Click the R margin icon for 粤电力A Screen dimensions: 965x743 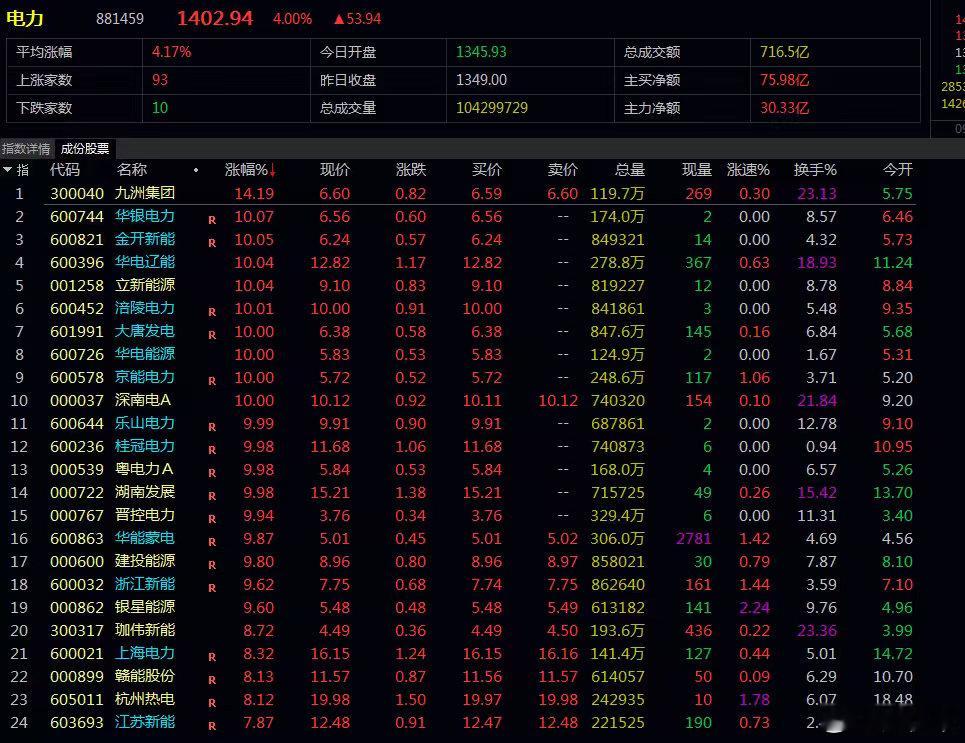(212, 473)
